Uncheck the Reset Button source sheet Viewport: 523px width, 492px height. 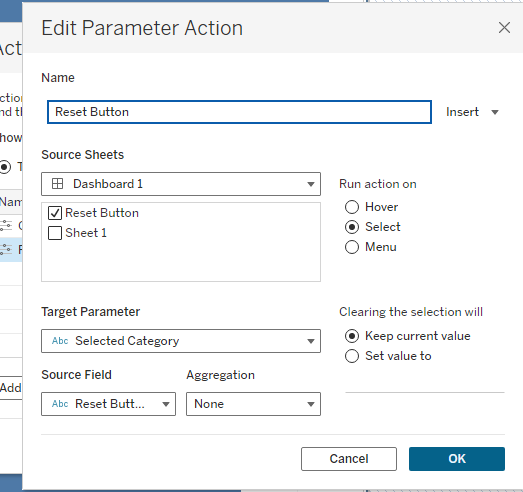click(55, 213)
